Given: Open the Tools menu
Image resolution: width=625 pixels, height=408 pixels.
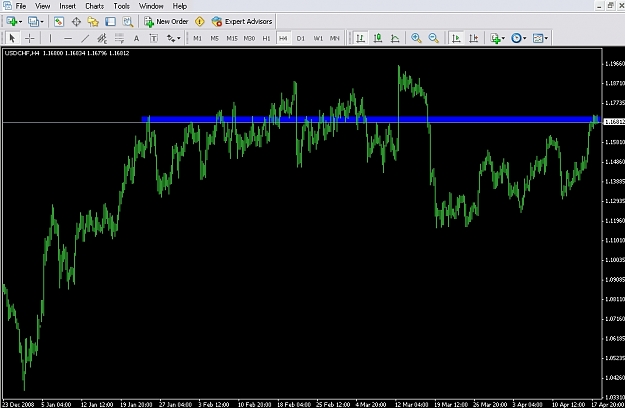Looking at the screenshot, I should [x=122, y=6].
